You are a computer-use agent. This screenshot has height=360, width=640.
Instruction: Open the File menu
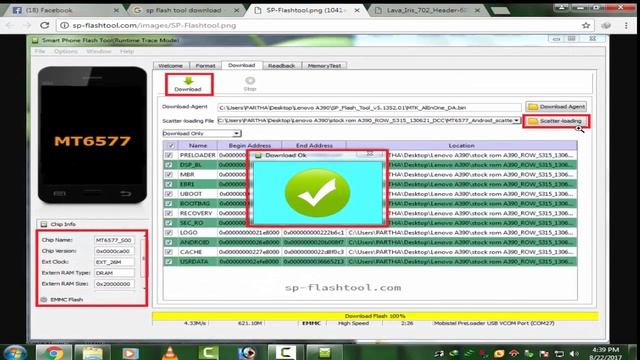(x=40, y=51)
